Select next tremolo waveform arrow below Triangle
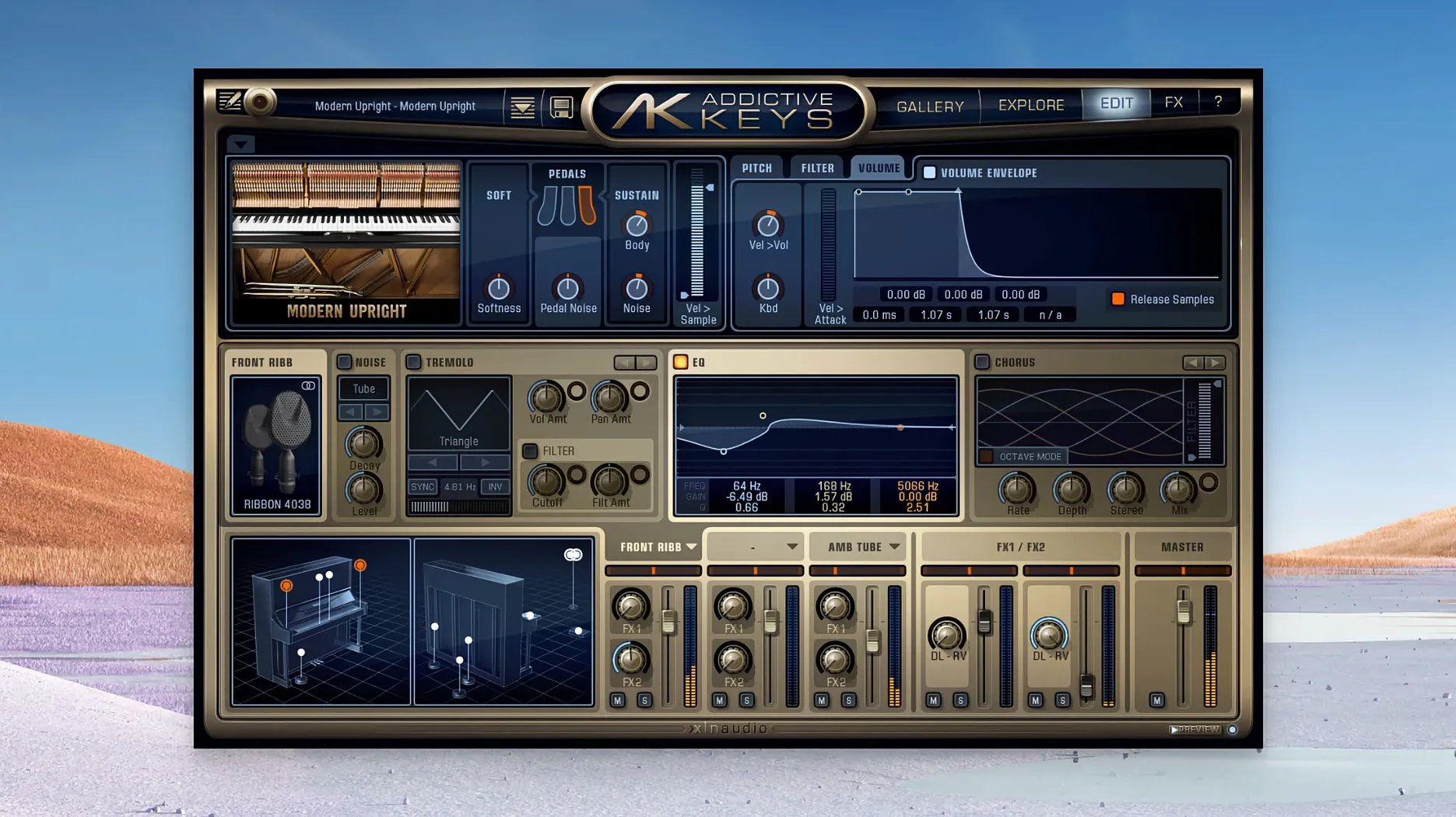1456x817 pixels. (x=485, y=462)
